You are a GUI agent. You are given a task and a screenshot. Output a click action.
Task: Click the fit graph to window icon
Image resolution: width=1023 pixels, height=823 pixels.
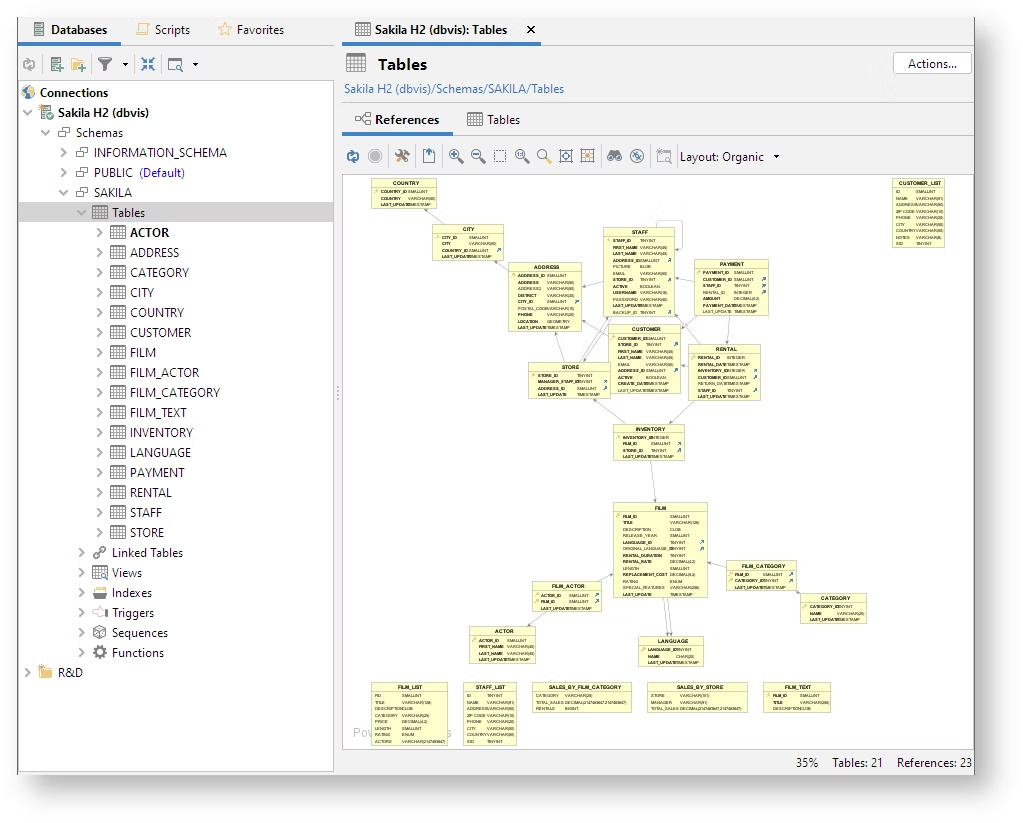click(566, 156)
